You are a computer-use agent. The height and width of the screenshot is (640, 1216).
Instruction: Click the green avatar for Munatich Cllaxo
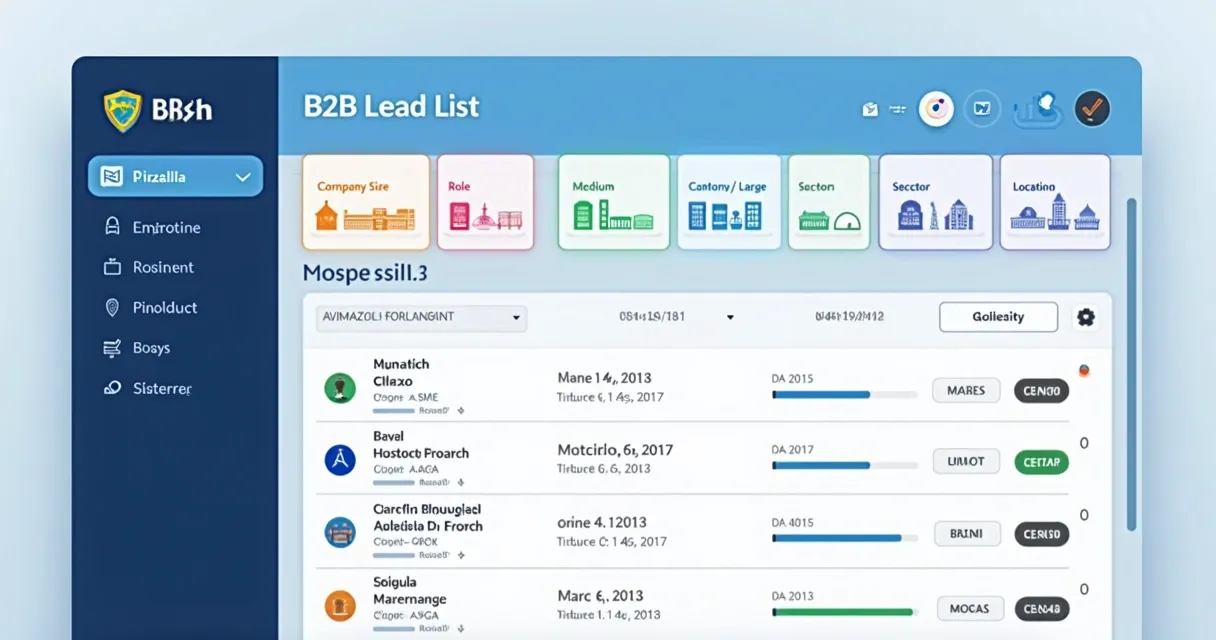pos(341,387)
